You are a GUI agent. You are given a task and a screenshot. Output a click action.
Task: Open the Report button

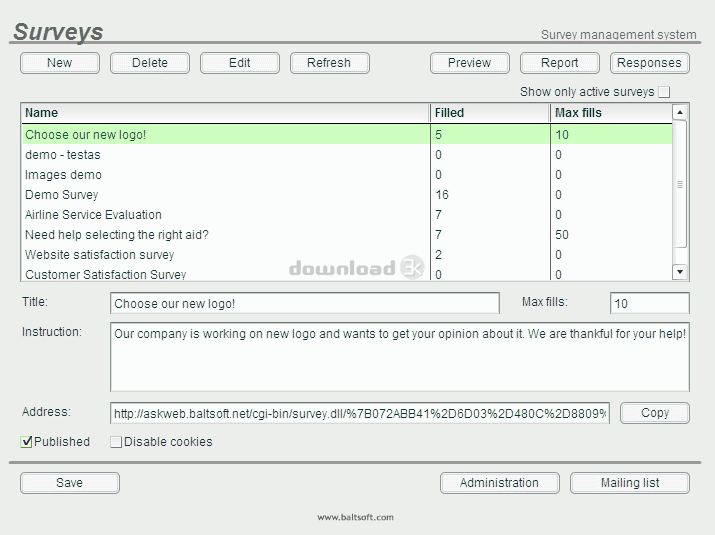pyautogui.click(x=560, y=63)
